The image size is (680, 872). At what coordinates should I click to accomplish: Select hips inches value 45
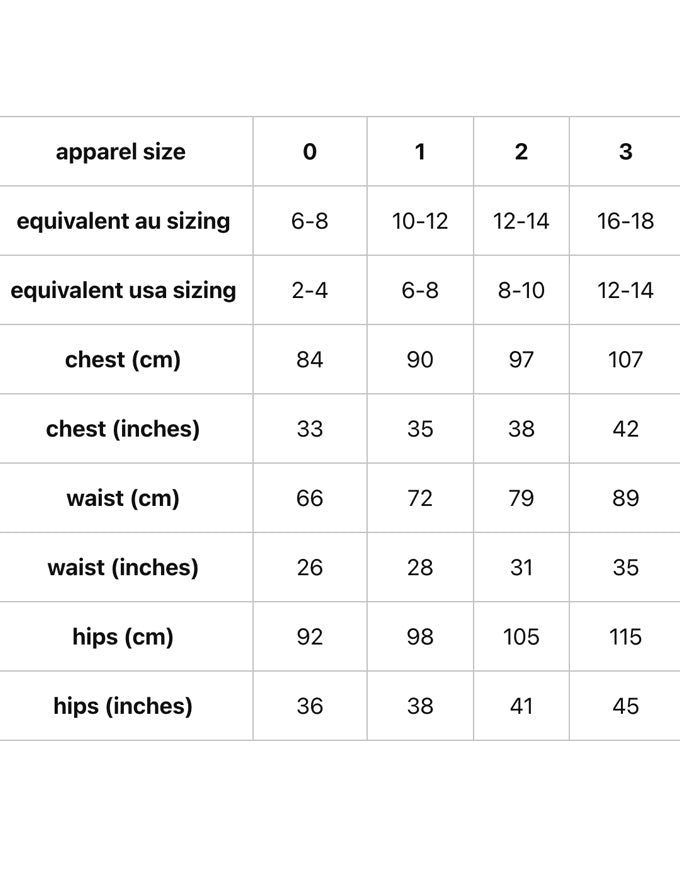(x=625, y=706)
